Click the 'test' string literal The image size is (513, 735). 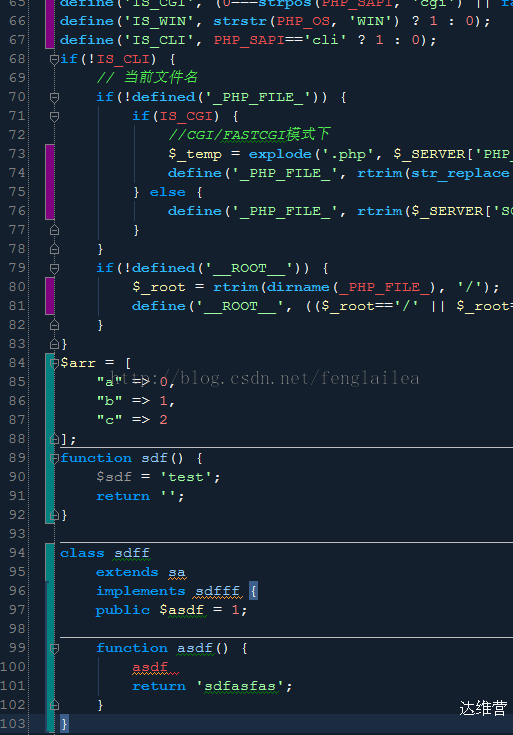tap(186, 477)
